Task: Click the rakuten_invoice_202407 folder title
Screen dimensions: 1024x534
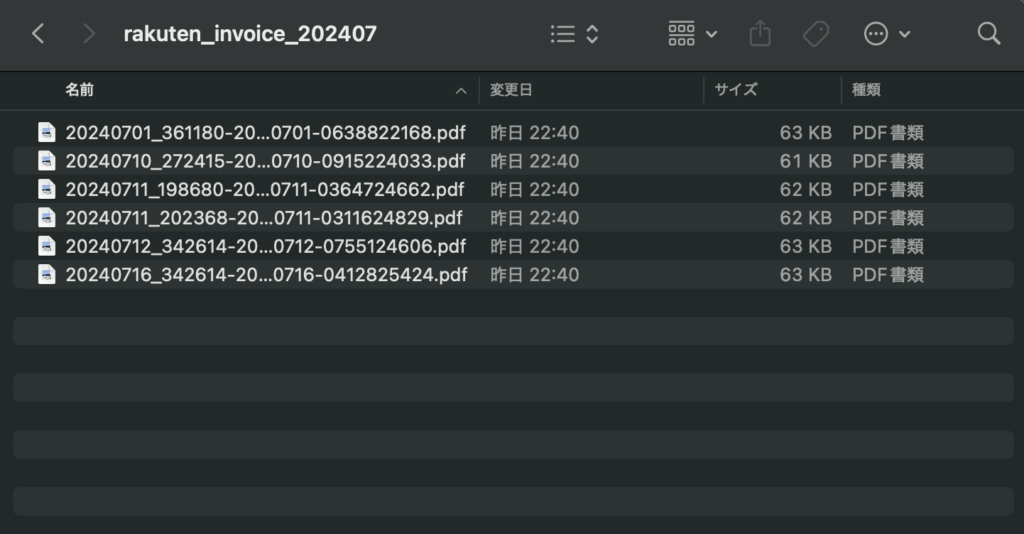Action: pos(250,34)
